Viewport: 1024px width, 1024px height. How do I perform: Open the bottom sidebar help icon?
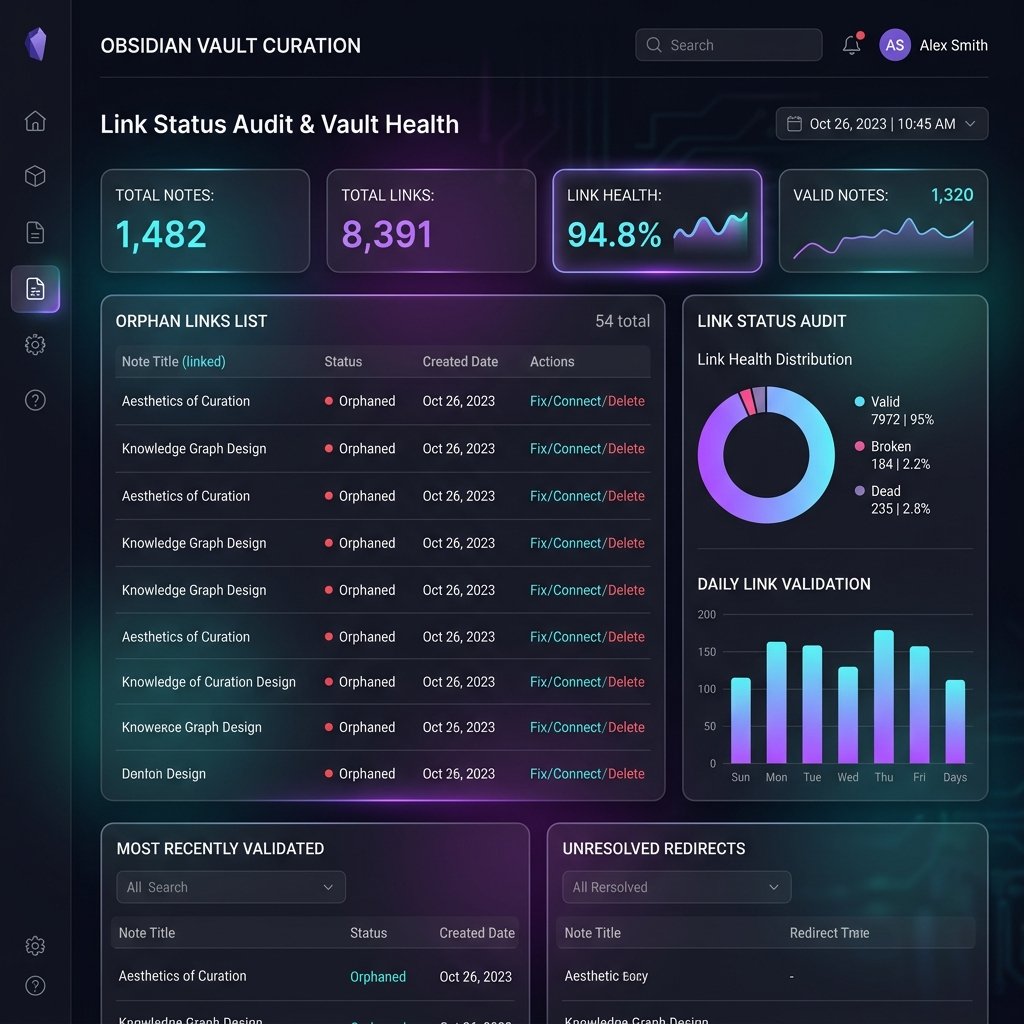coord(35,985)
